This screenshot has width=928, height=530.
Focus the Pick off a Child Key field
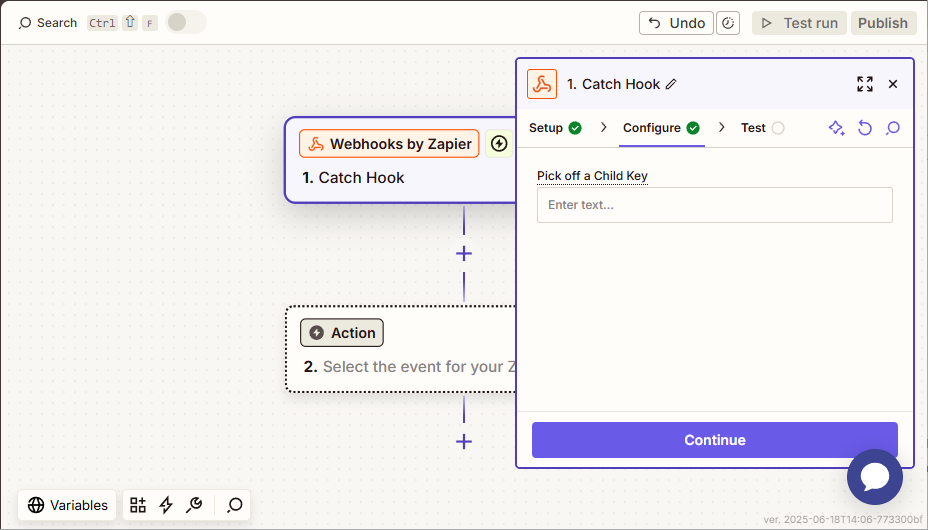click(714, 205)
